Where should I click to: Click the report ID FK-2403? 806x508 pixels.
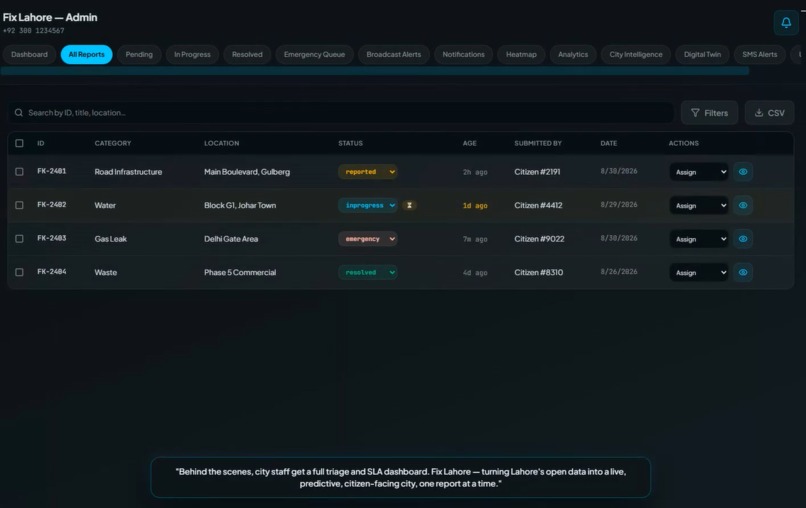click(x=51, y=238)
